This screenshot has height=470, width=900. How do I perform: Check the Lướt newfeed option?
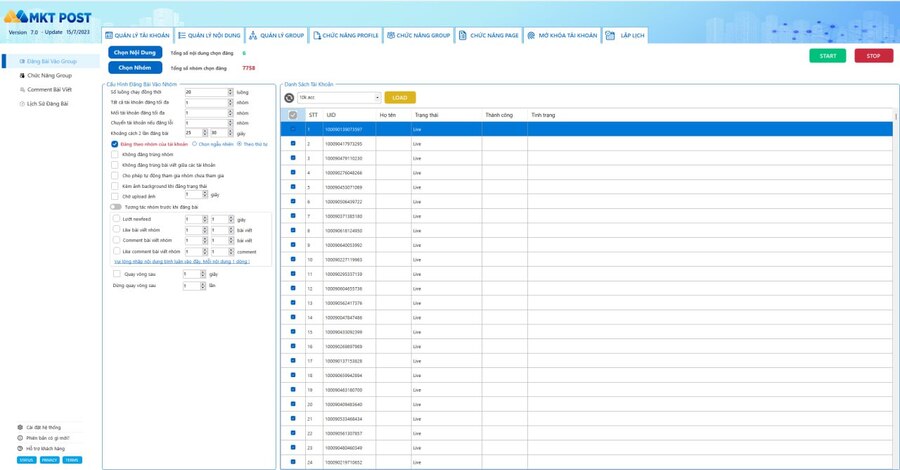tap(117, 219)
